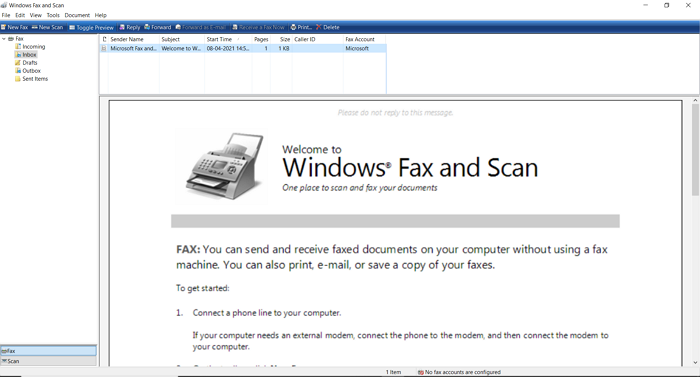
Task: Sort by Fax Account column header
Action: tap(364, 39)
